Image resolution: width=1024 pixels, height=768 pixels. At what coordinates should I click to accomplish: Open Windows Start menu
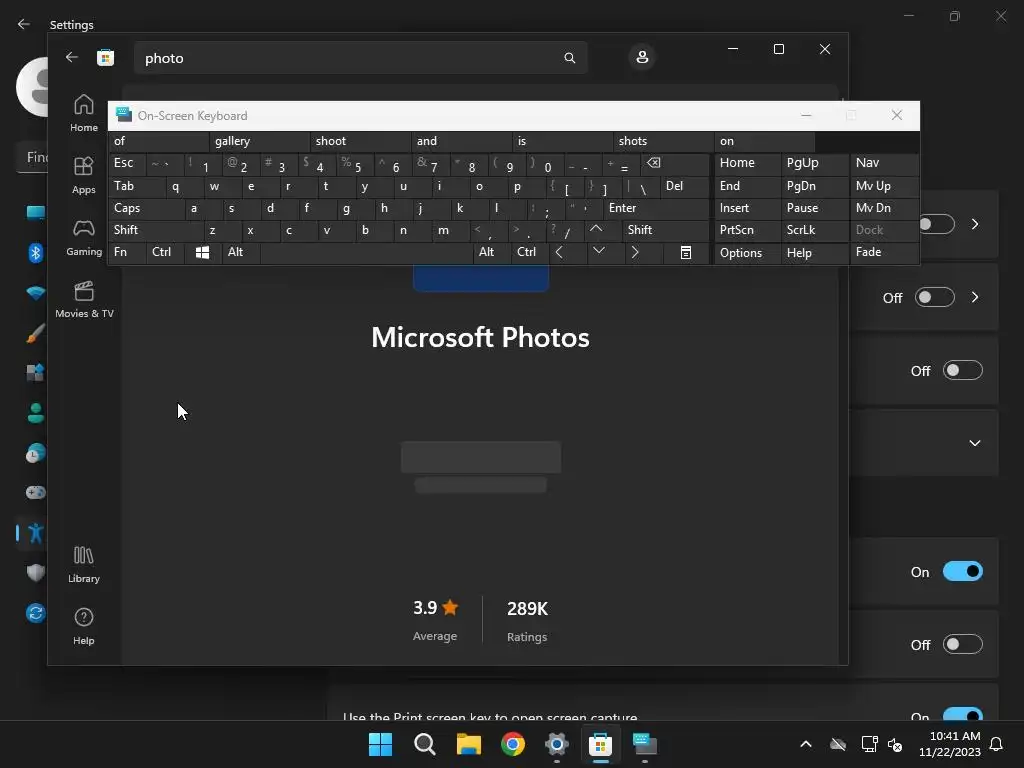pyautogui.click(x=380, y=744)
